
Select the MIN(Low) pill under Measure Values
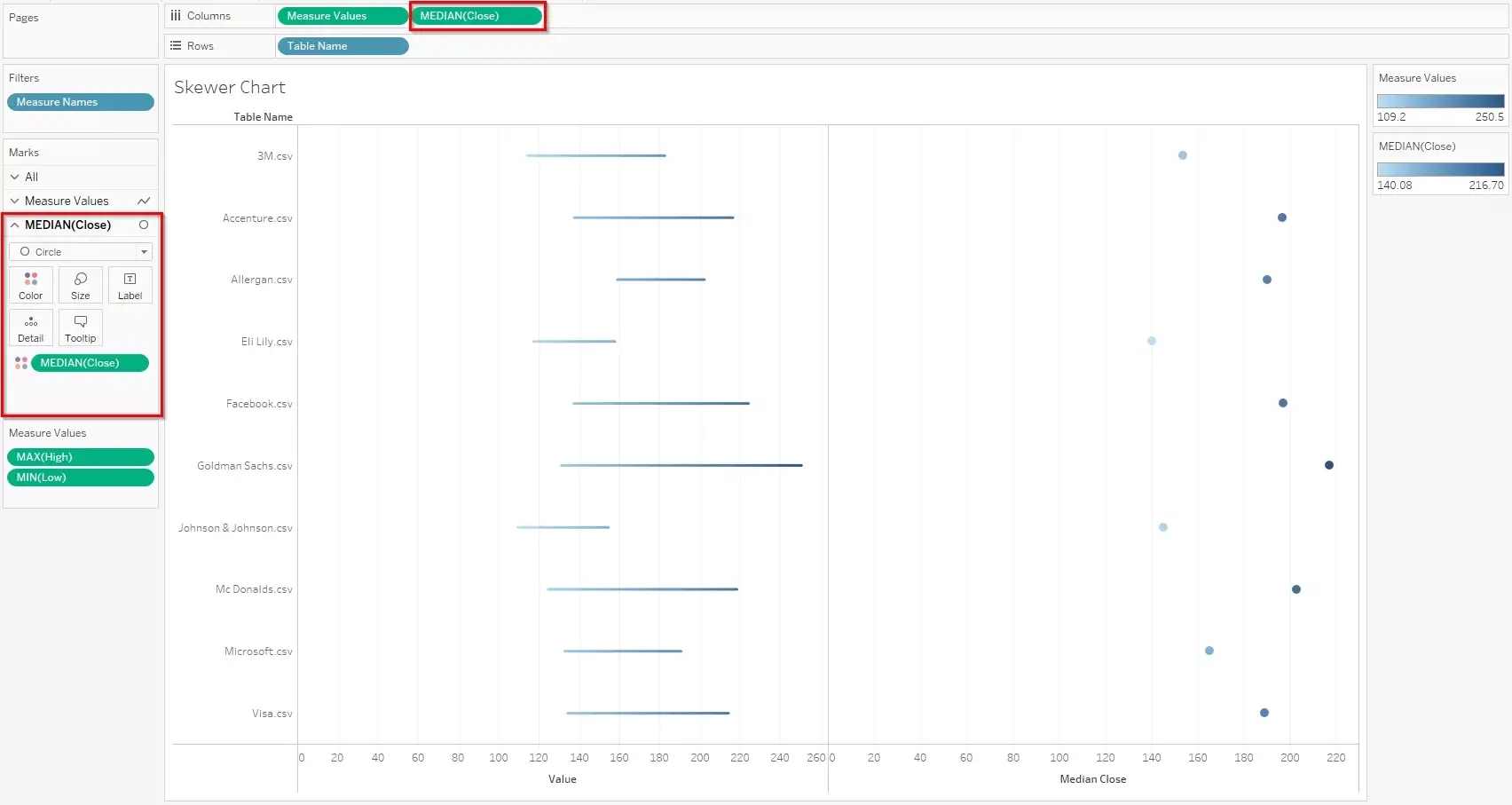coord(80,477)
